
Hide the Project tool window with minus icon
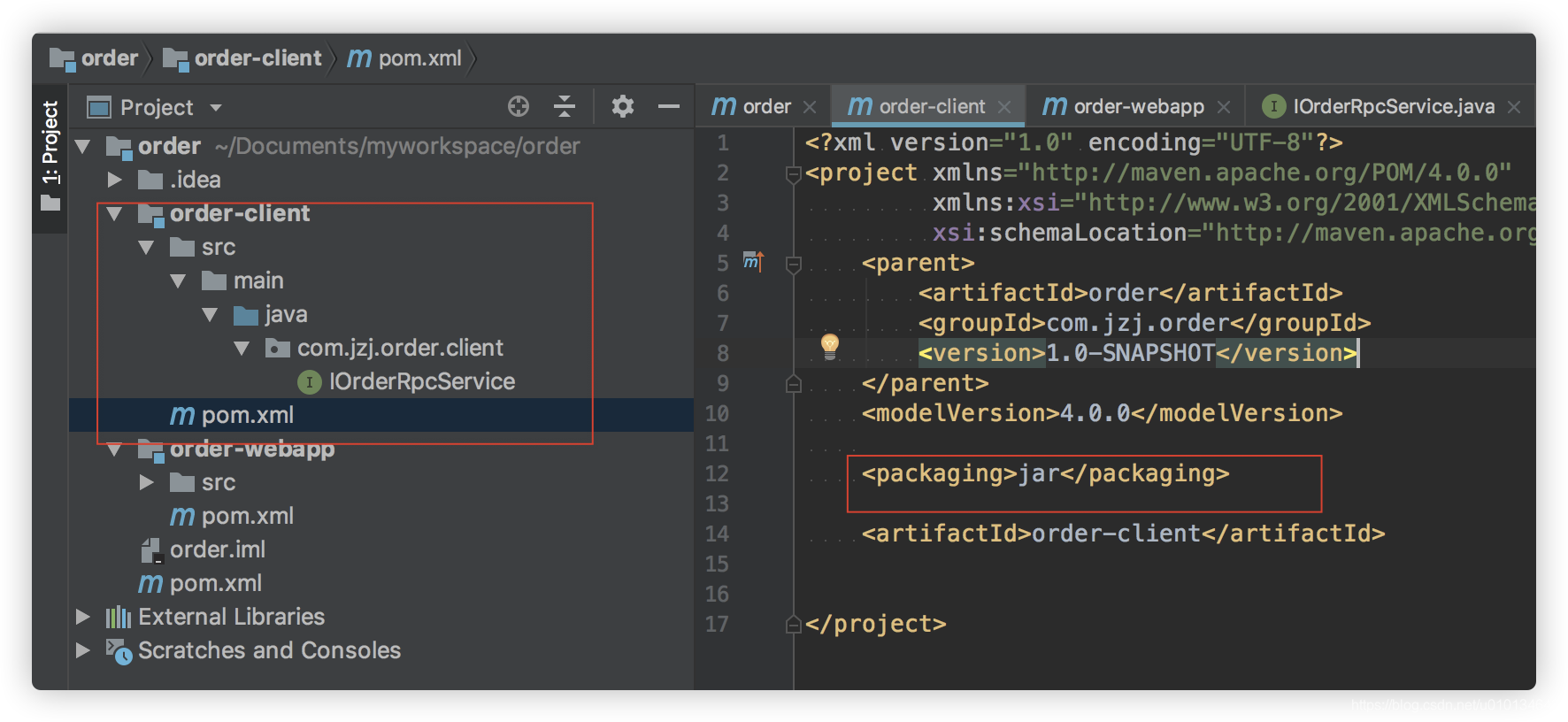pyautogui.click(x=669, y=107)
